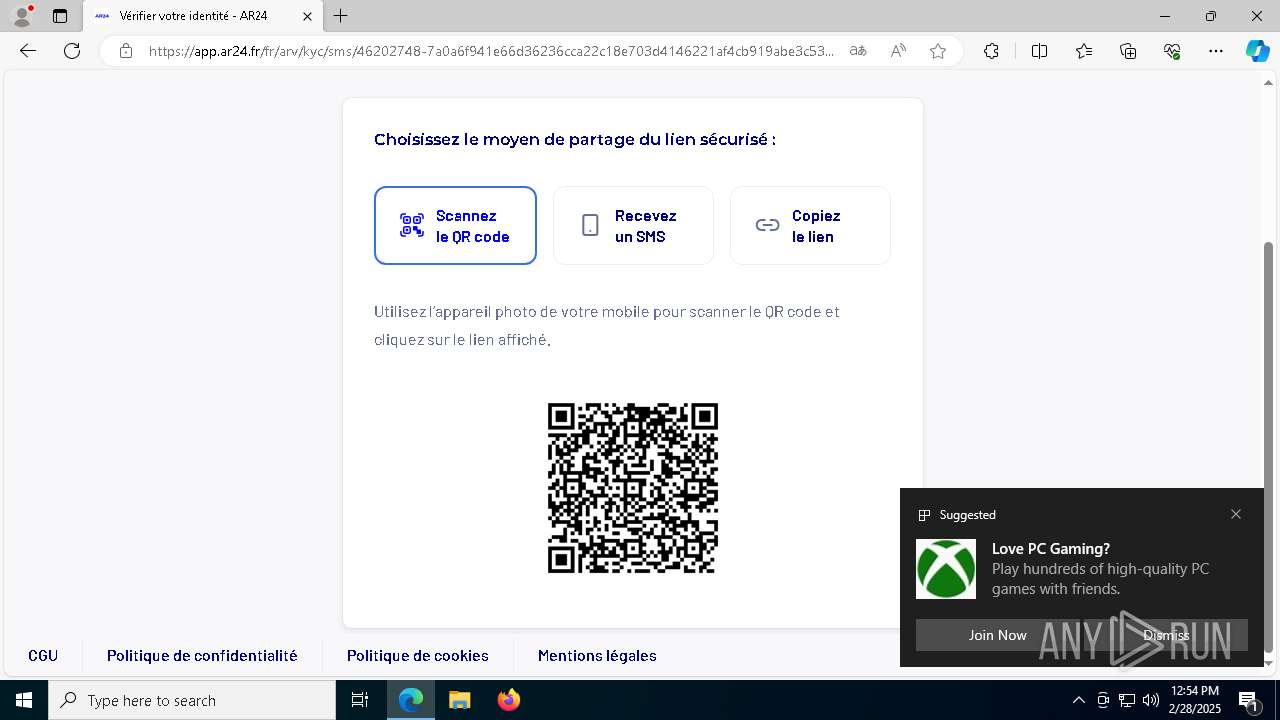This screenshot has height=720, width=1280.
Task: Click the taskbar search box
Action: pos(192,700)
